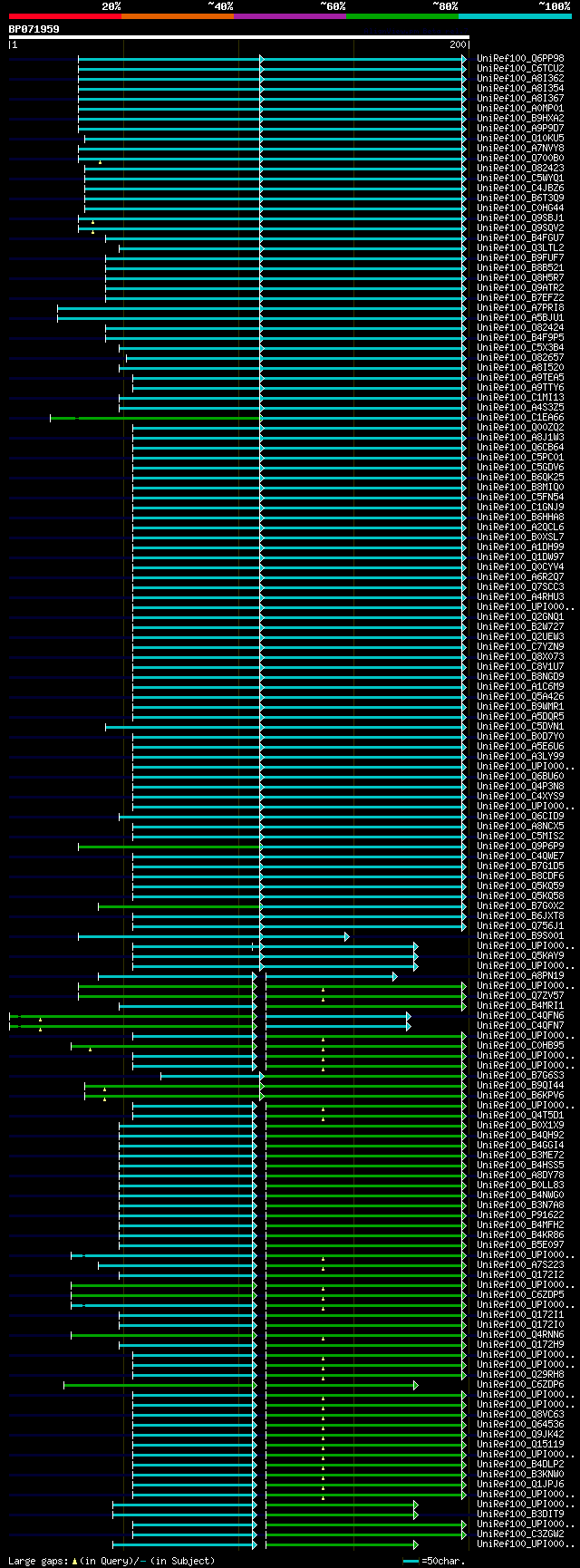
Task: Open UniRef100_Q6CID9 hit
Action: 520,816
